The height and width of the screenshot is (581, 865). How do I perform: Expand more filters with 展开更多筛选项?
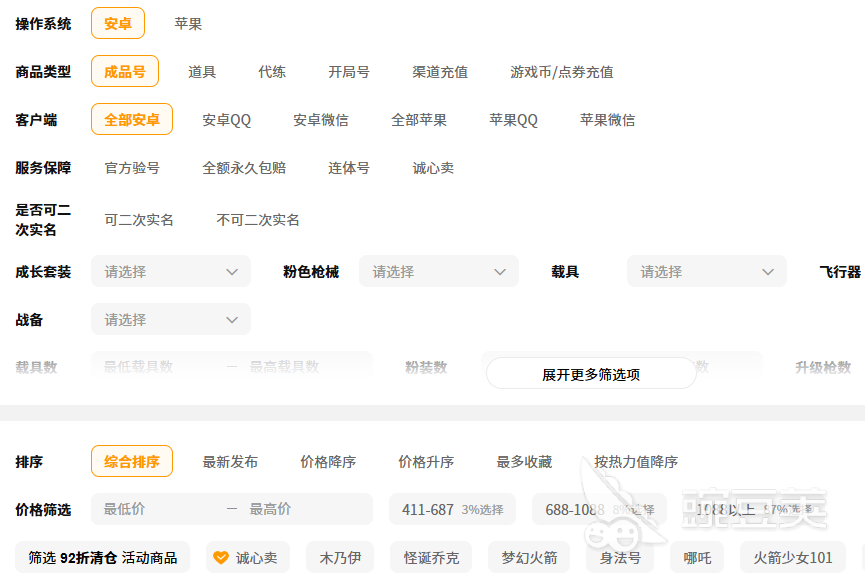(591, 374)
